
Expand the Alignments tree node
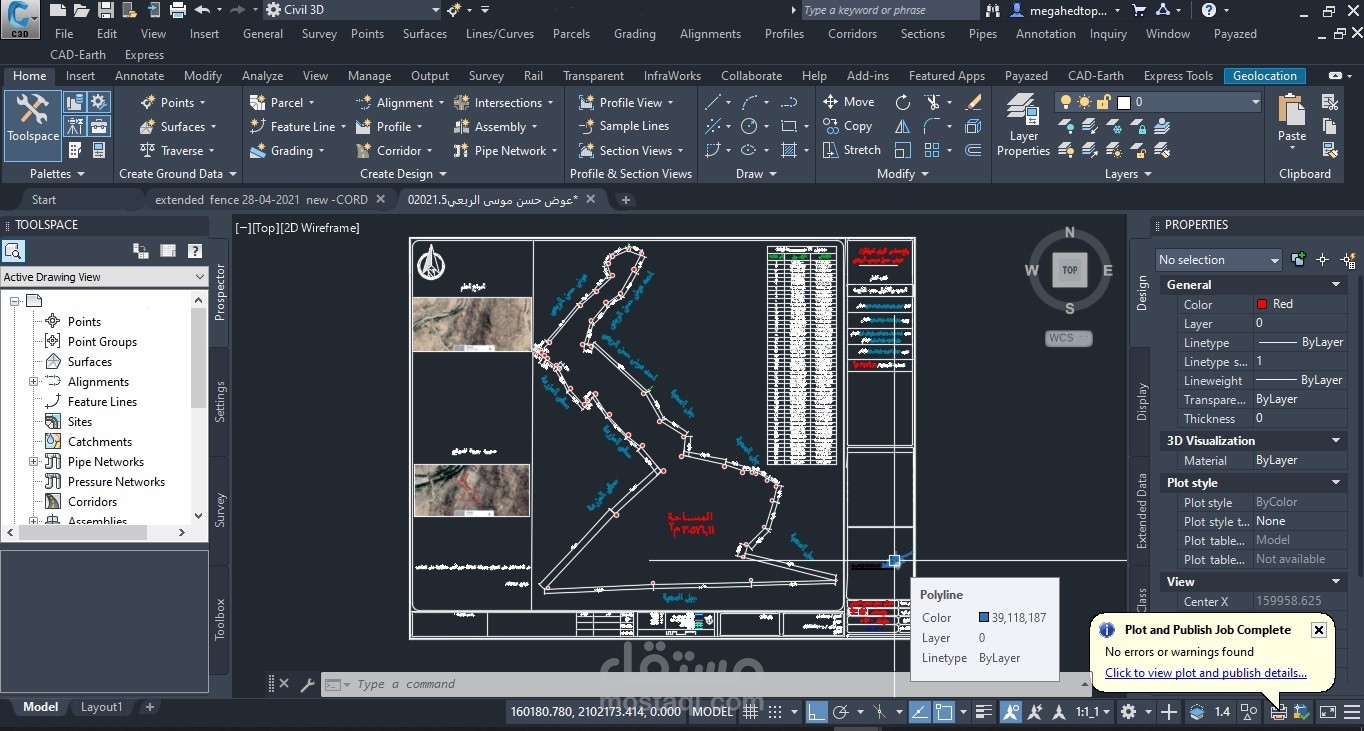pyautogui.click(x=33, y=381)
